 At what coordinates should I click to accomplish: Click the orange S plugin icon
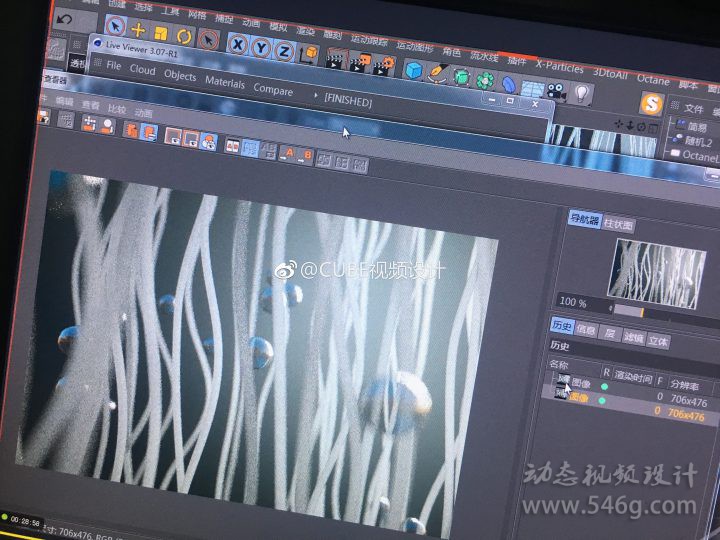coord(652,104)
